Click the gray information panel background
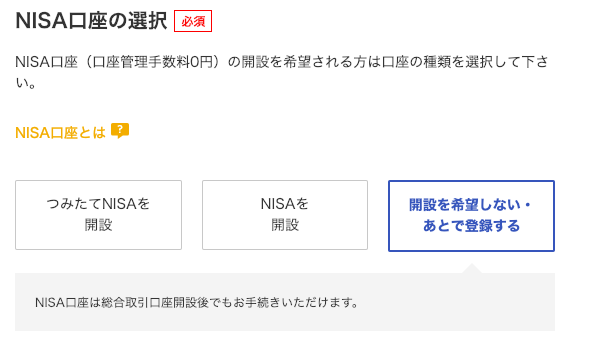 click(x=285, y=302)
